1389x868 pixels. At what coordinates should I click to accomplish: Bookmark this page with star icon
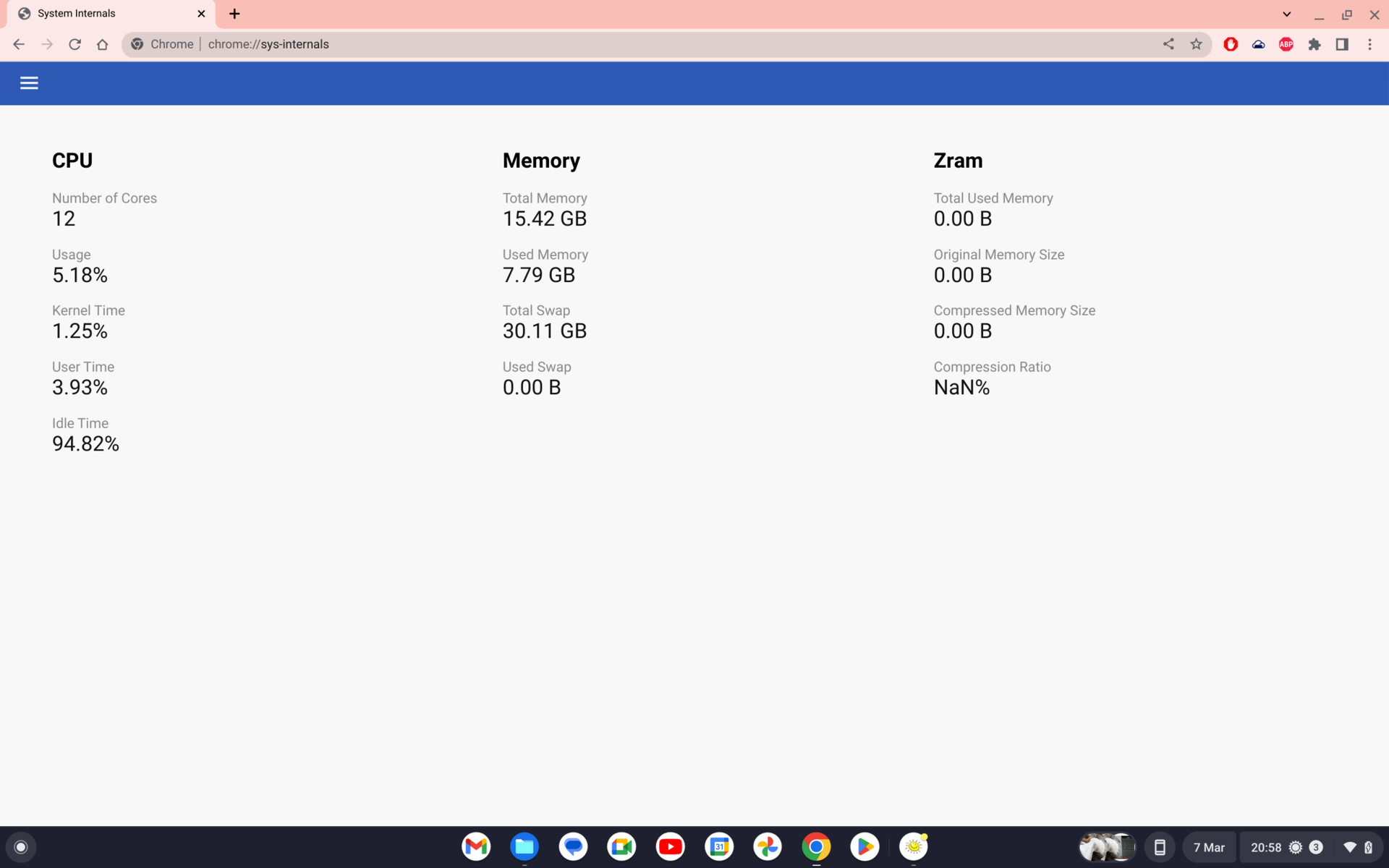click(1196, 44)
